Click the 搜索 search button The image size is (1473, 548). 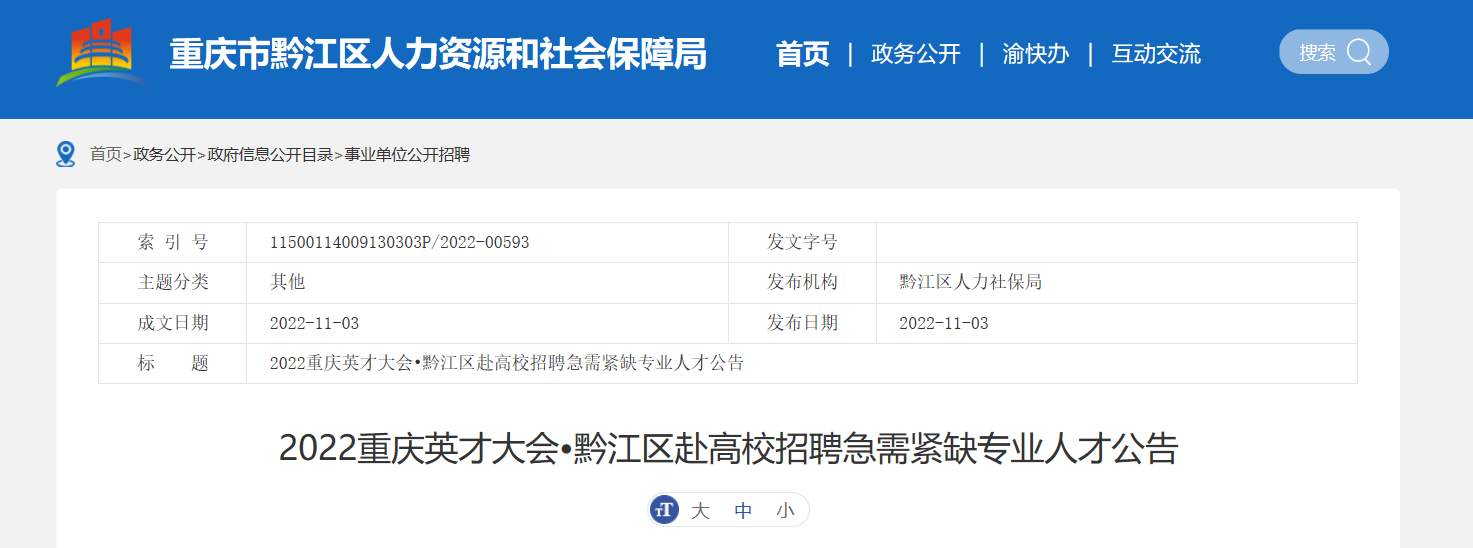click(x=1334, y=52)
